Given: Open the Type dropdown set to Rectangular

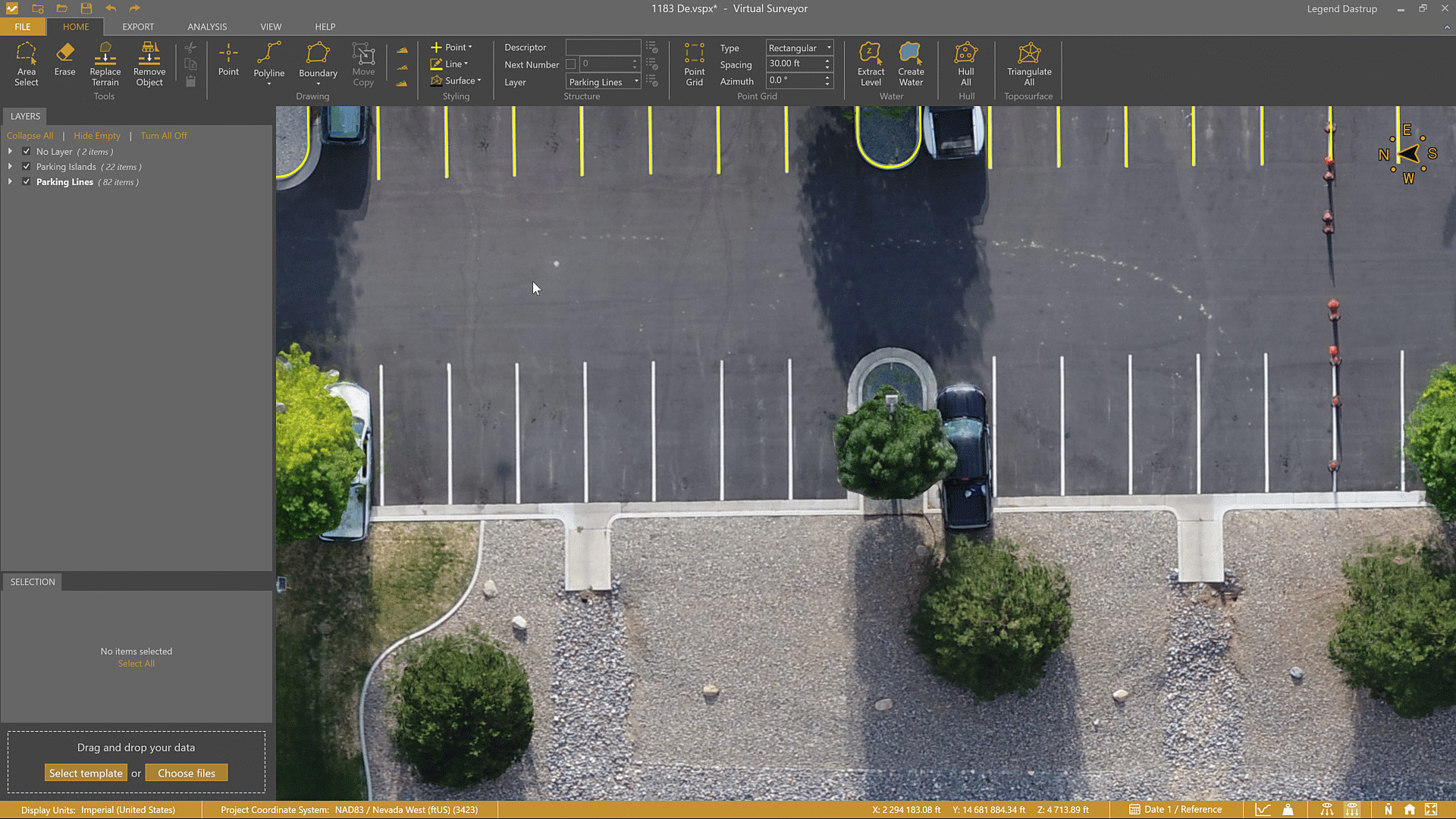Looking at the screenshot, I should 799,48.
